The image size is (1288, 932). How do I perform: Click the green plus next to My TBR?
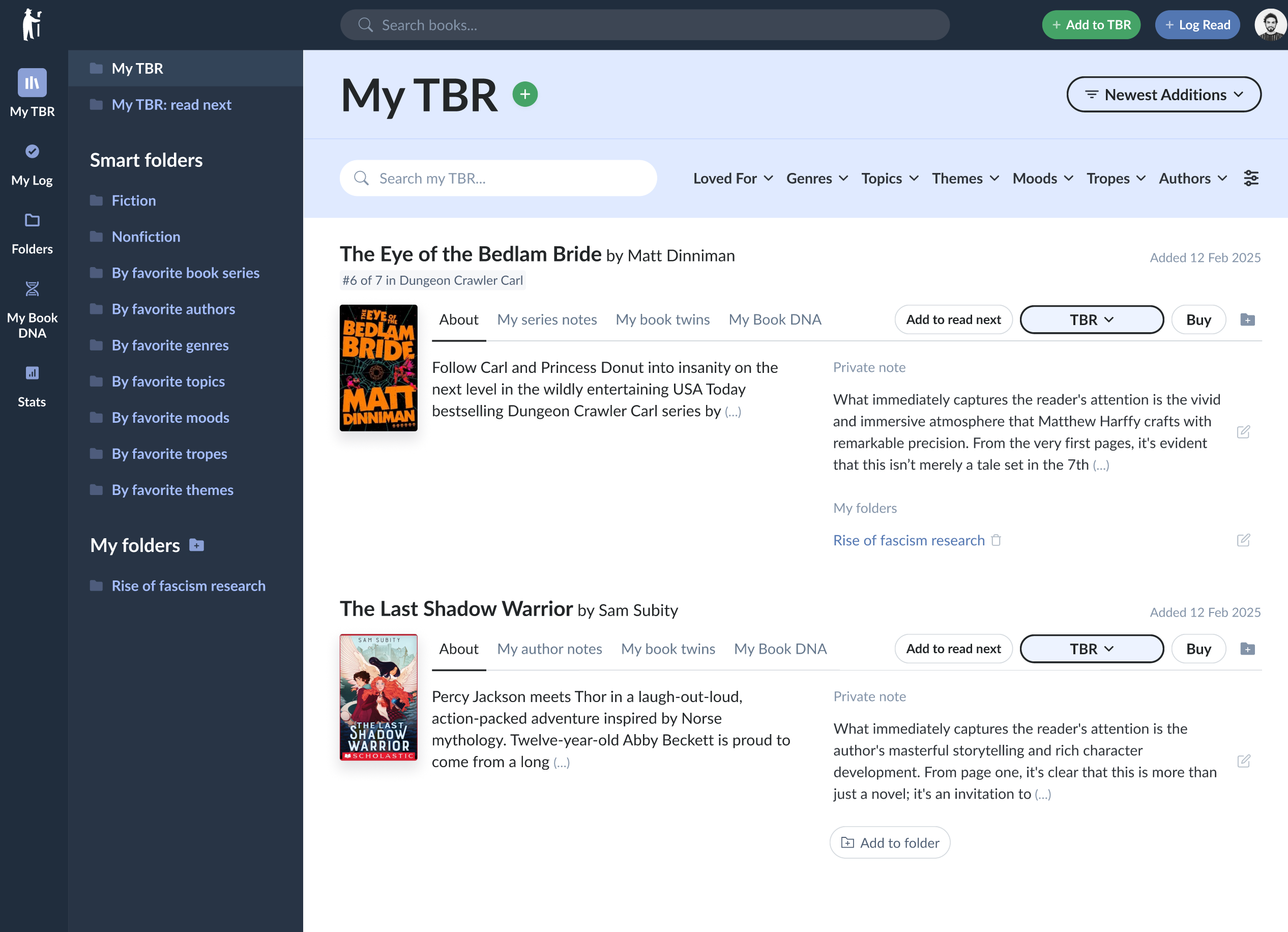click(525, 94)
